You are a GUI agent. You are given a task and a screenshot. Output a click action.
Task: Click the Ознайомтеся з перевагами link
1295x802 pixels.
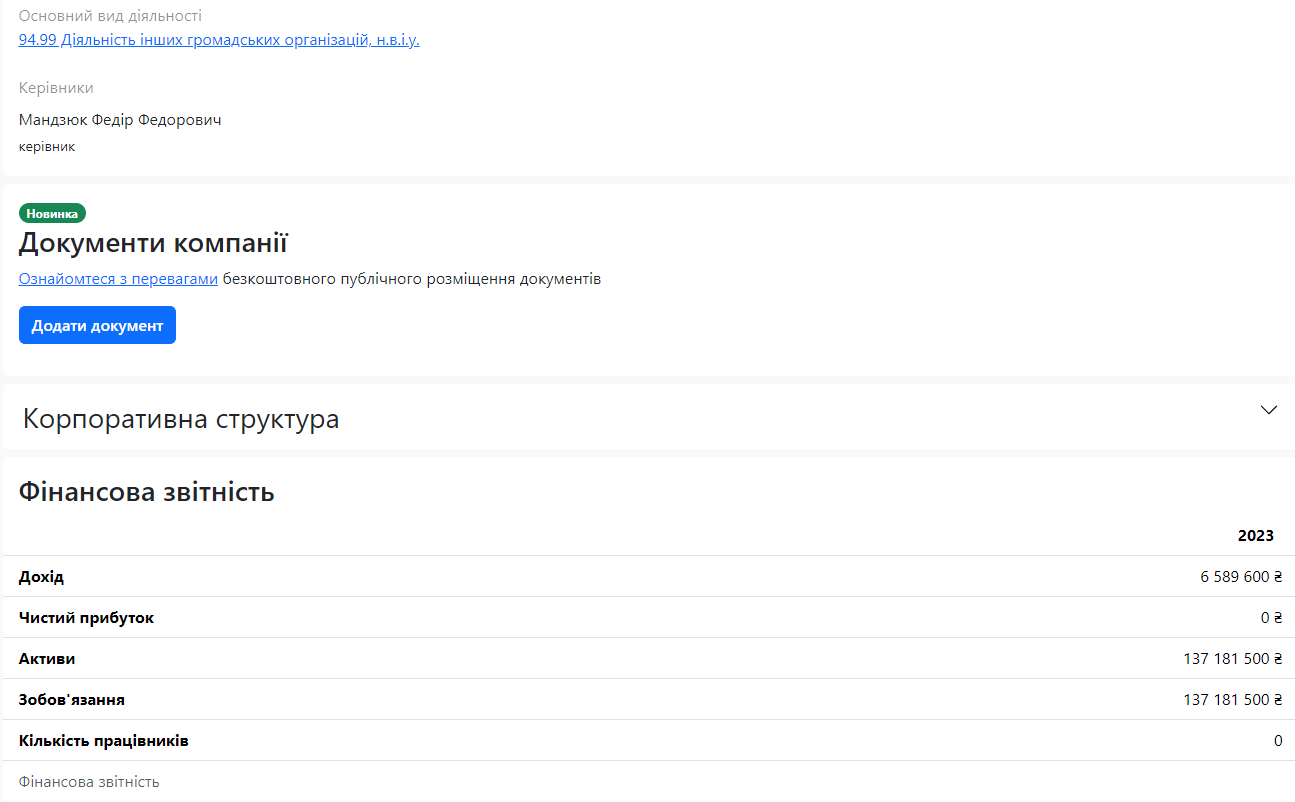tap(118, 279)
